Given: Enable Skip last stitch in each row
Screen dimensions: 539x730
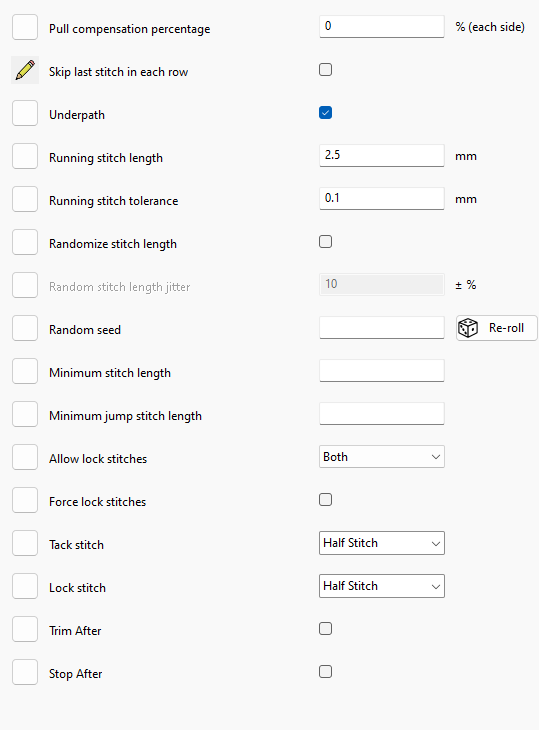Looking at the screenshot, I should tap(325, 70).
